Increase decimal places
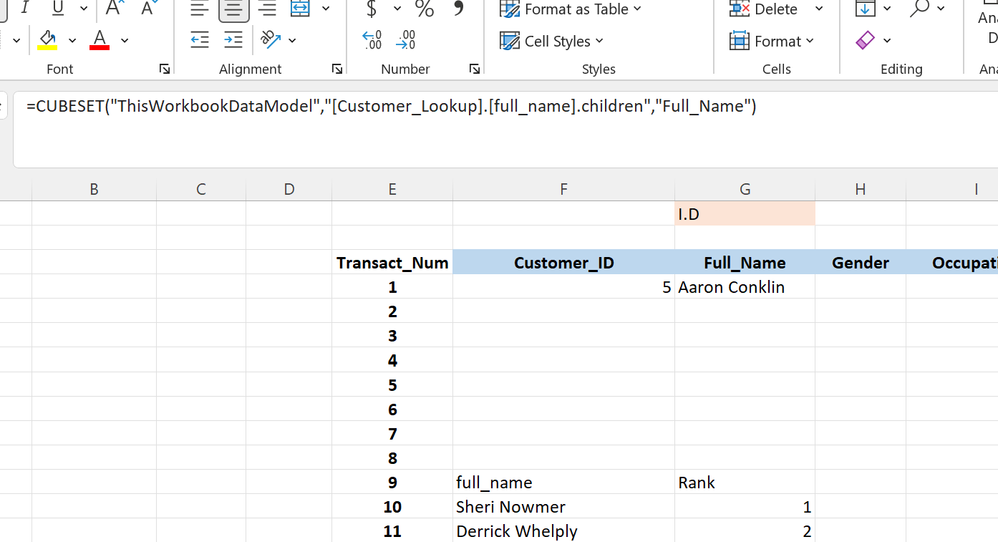Screen dimensions: 998x542 (372, 40)
